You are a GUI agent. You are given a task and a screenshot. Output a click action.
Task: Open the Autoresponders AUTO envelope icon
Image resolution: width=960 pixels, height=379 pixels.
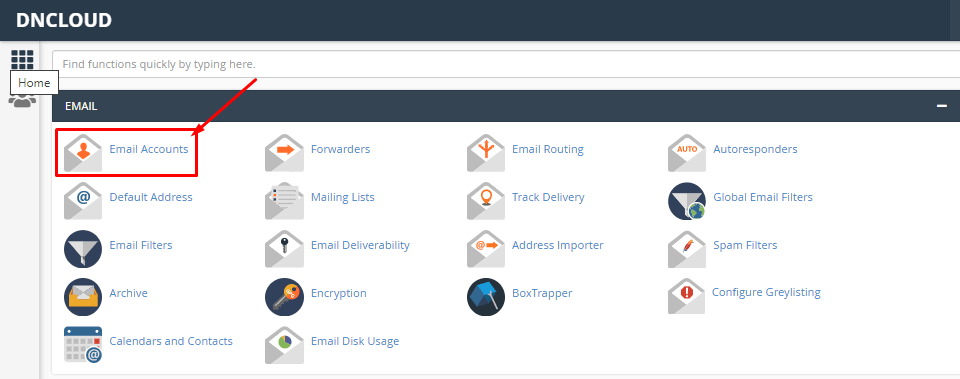(687, 153)
